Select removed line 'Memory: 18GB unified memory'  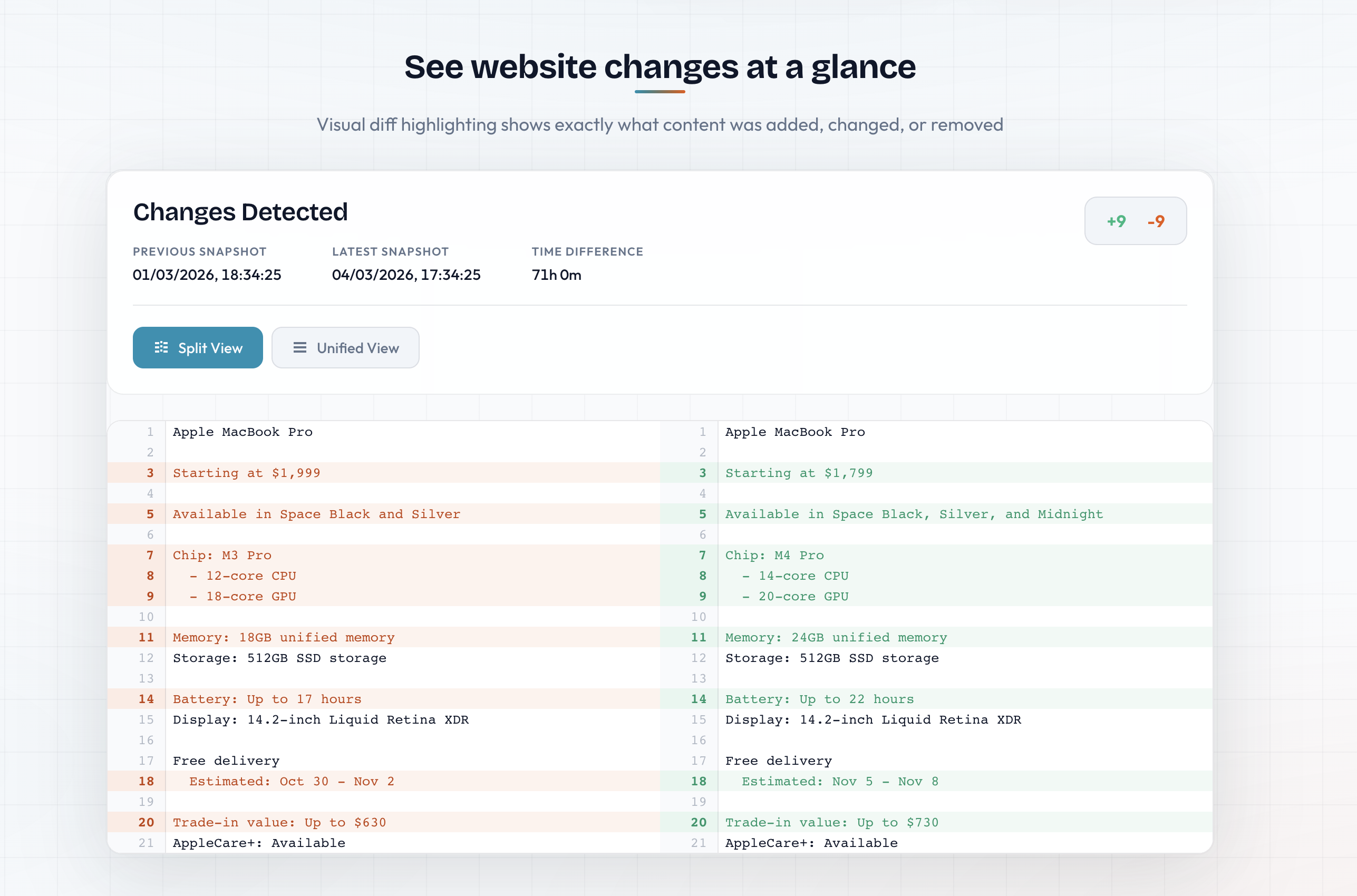coord(384,637)
